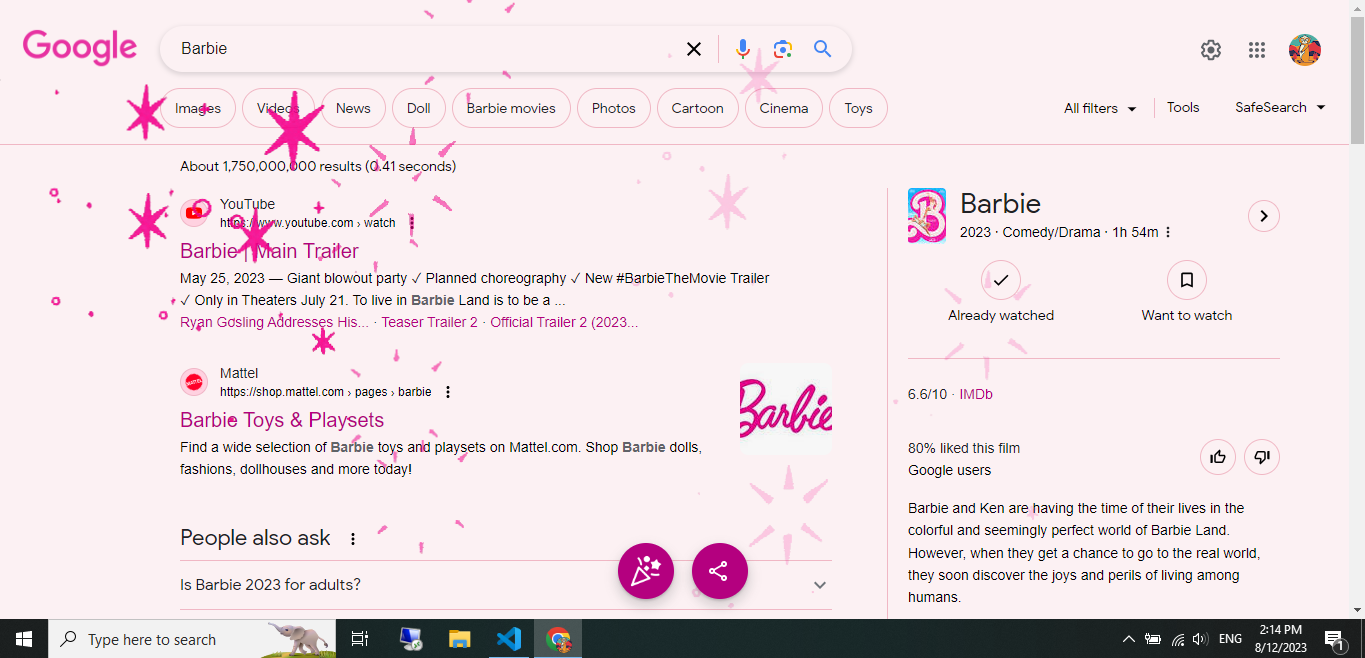The height and width of the screenshot is (658, 1365).
Task: Open the All filters dropdown
Action: click(x=1100, y=108)
